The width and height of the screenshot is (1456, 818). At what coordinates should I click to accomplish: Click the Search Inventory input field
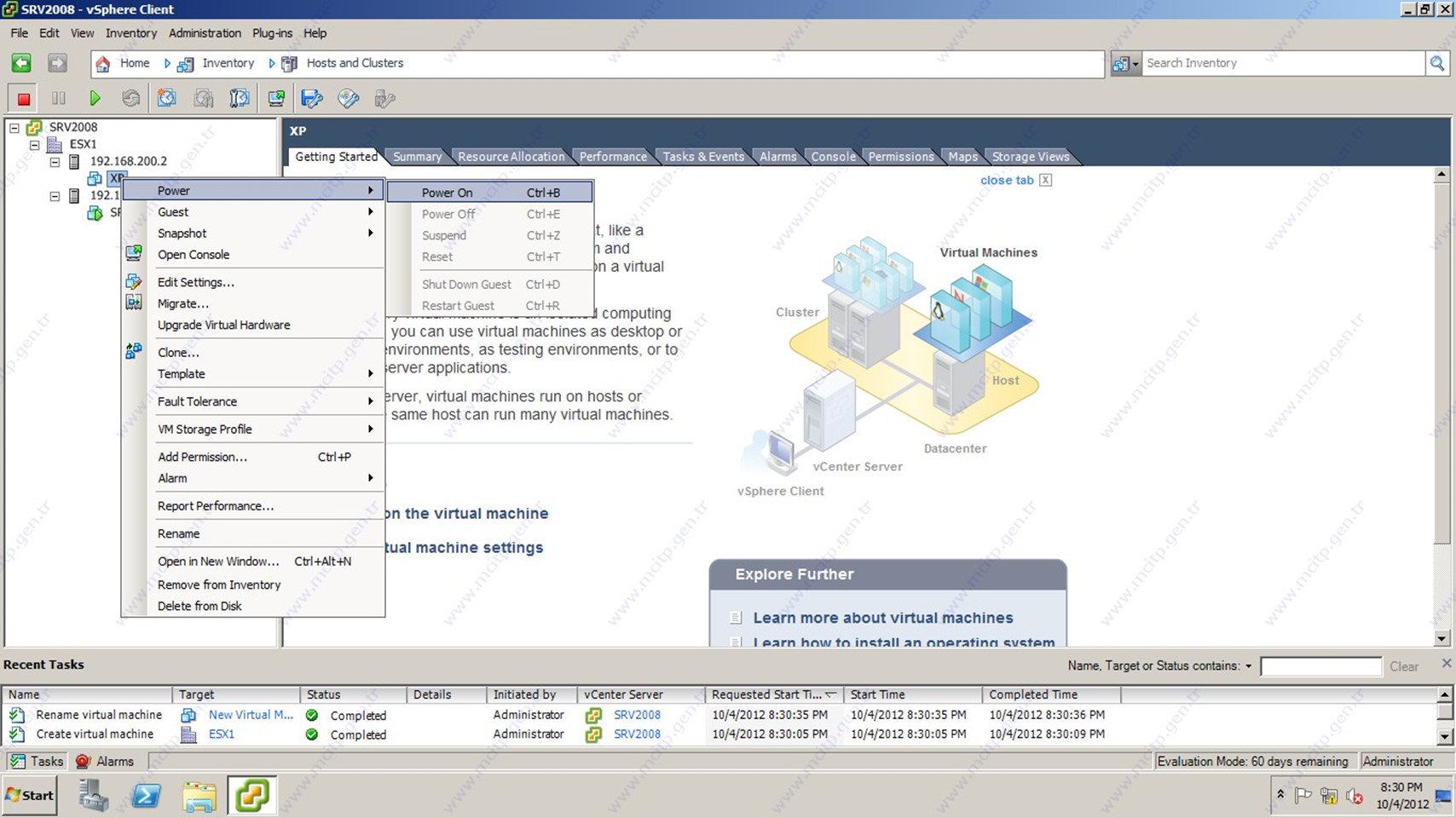(x=1283, y=63)
